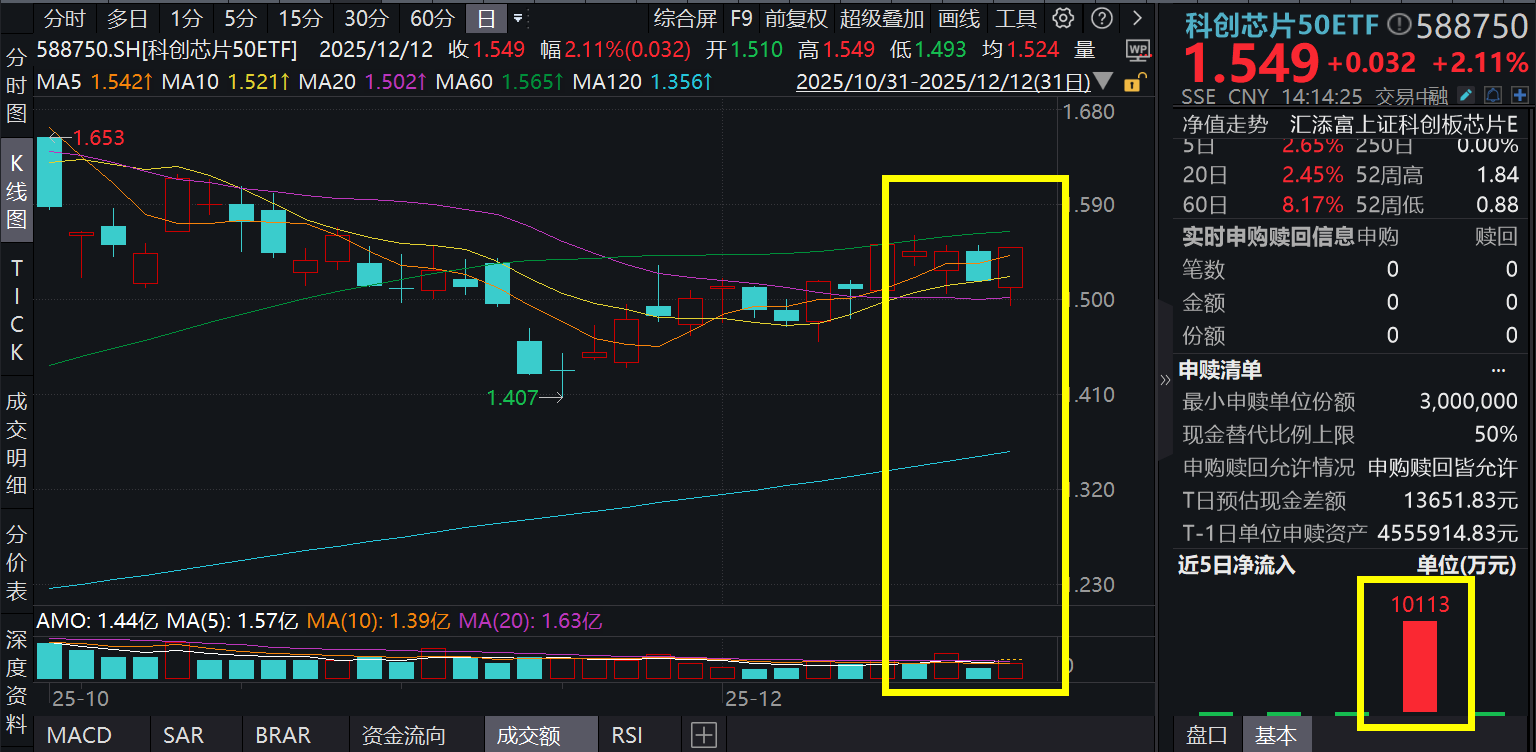
Task: Open the price alert bell icon
Action: click(1493, 95)
